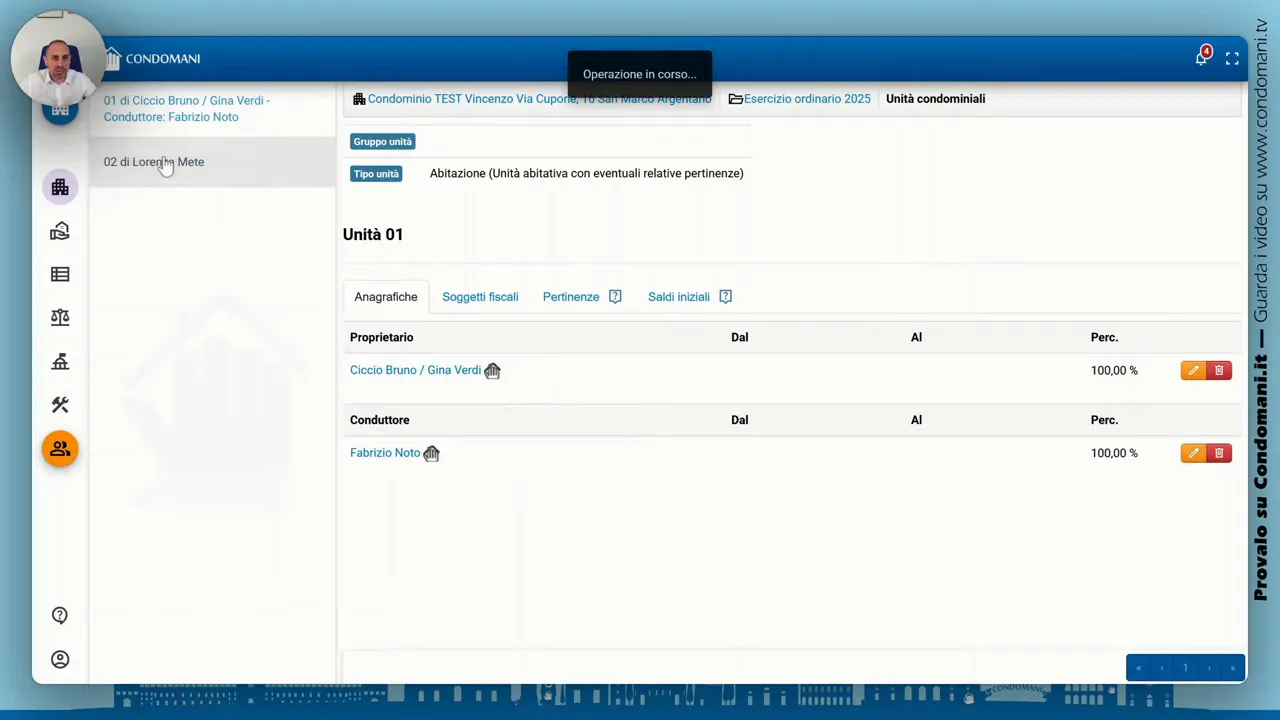This screenshot has width=1280, height=720.
Task: Open the Ciccio Bruno / Gina Verdi link
Action: (415, 370)
